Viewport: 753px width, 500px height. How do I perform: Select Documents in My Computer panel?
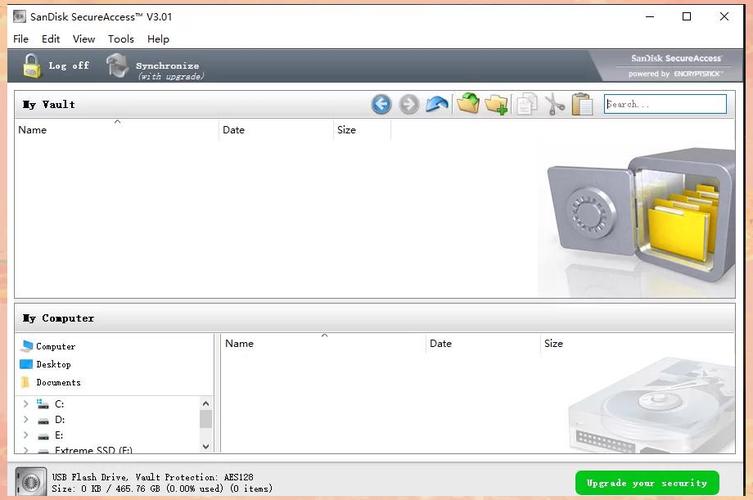pyautogui.click(x=58, y=382)
